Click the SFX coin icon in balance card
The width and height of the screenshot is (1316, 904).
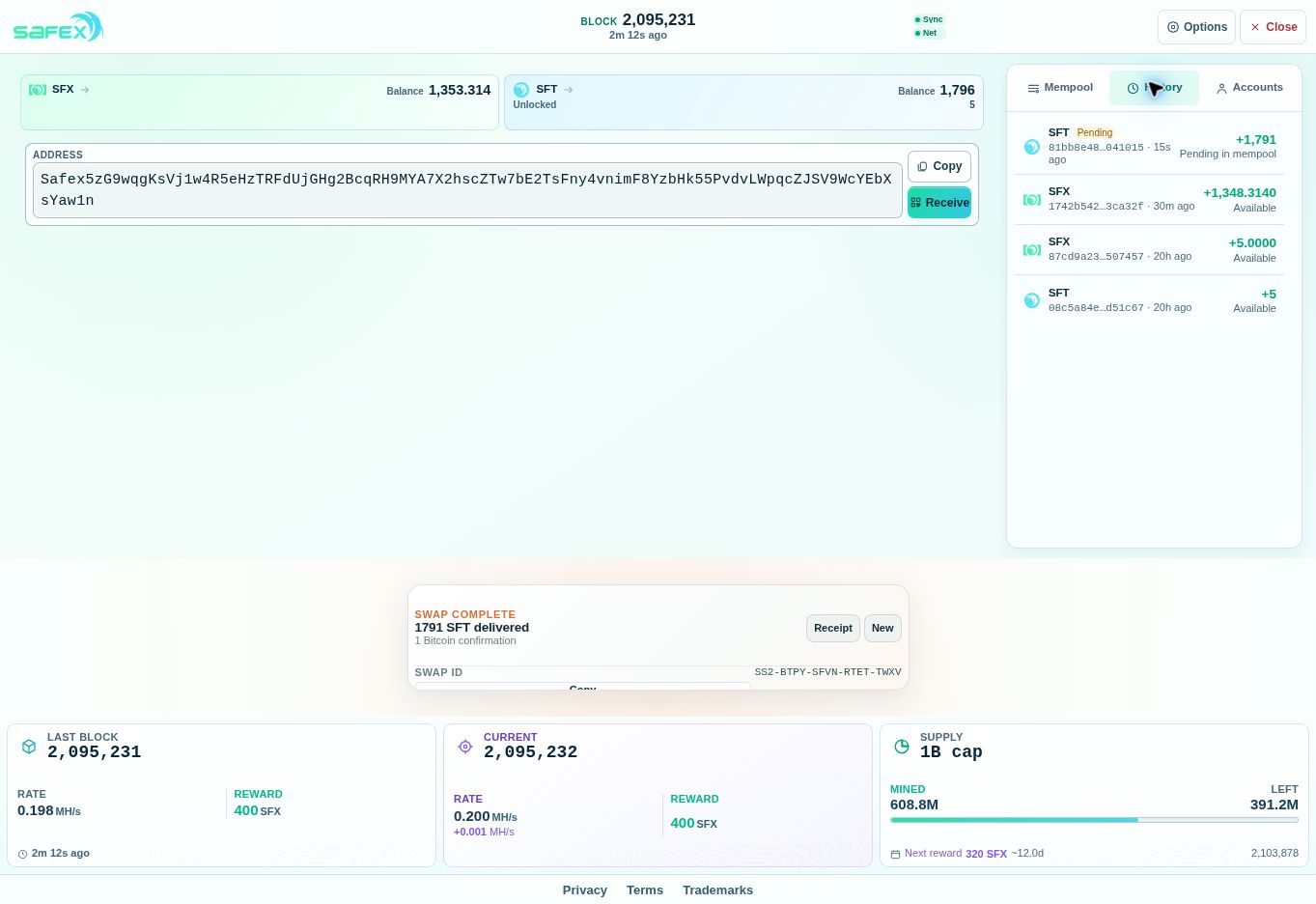tap(38, 90)
